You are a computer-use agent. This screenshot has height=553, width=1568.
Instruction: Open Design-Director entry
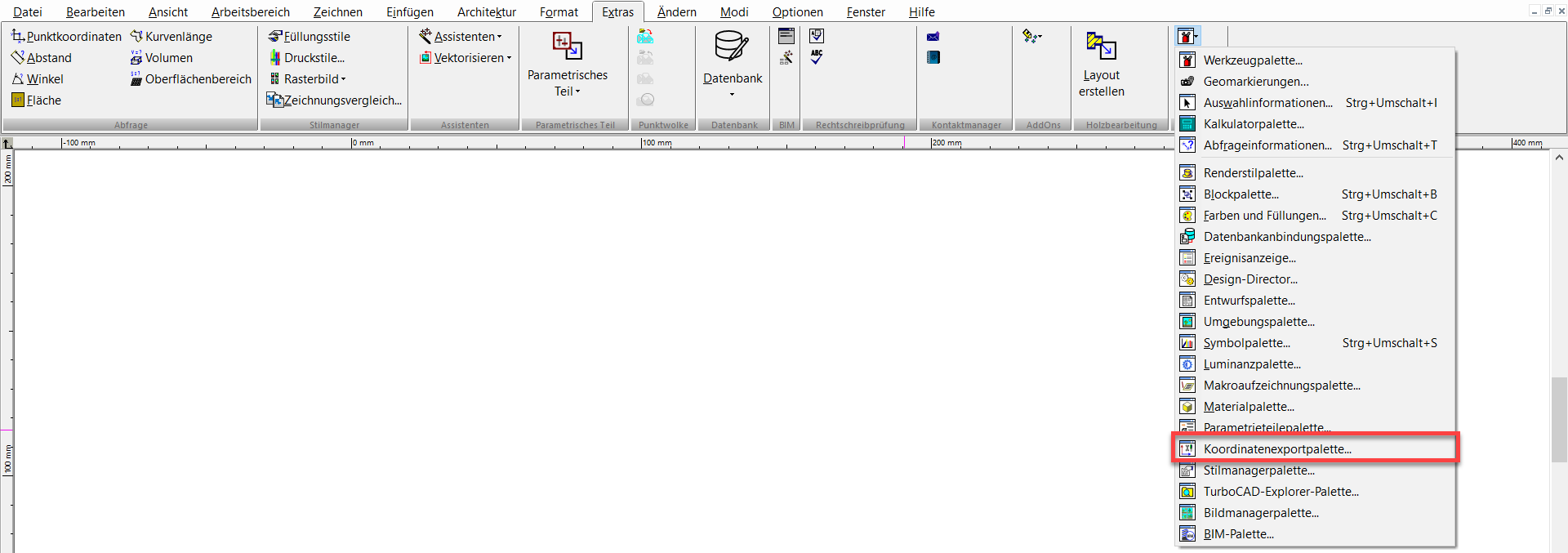(x=1315, y=279)
